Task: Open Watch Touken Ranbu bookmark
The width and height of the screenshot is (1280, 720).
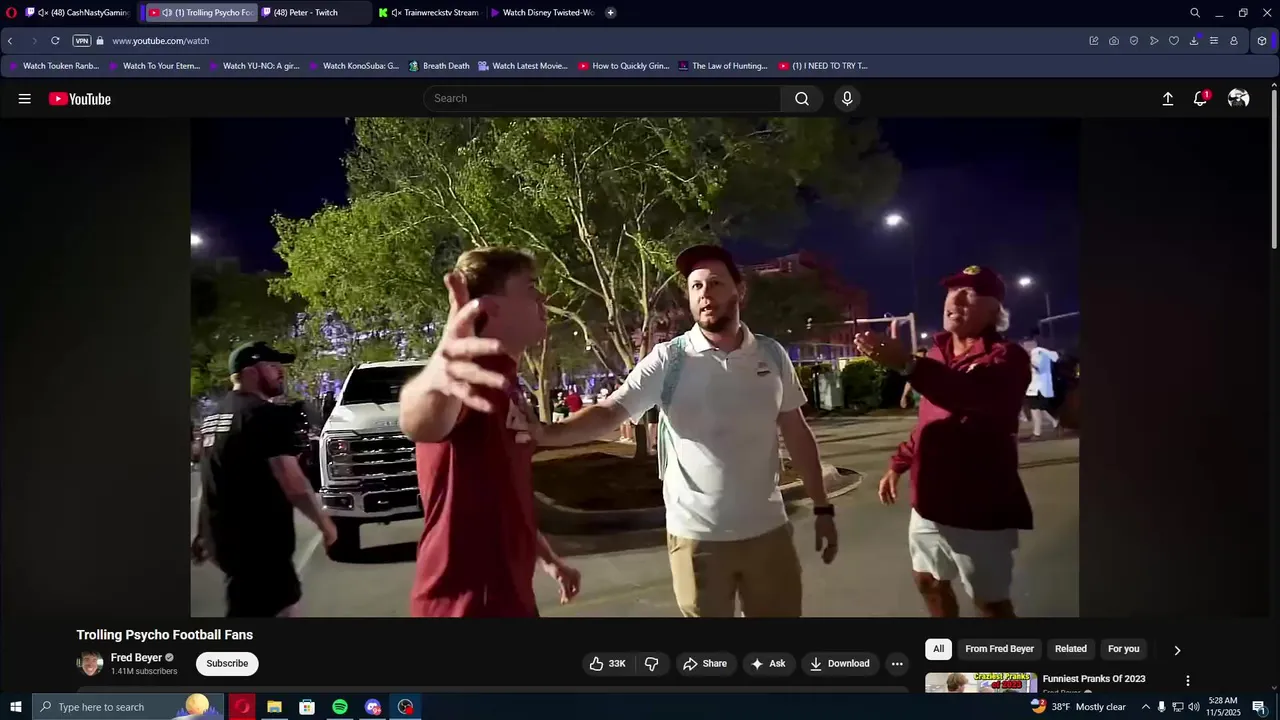Action: click(x=54, y=66)
